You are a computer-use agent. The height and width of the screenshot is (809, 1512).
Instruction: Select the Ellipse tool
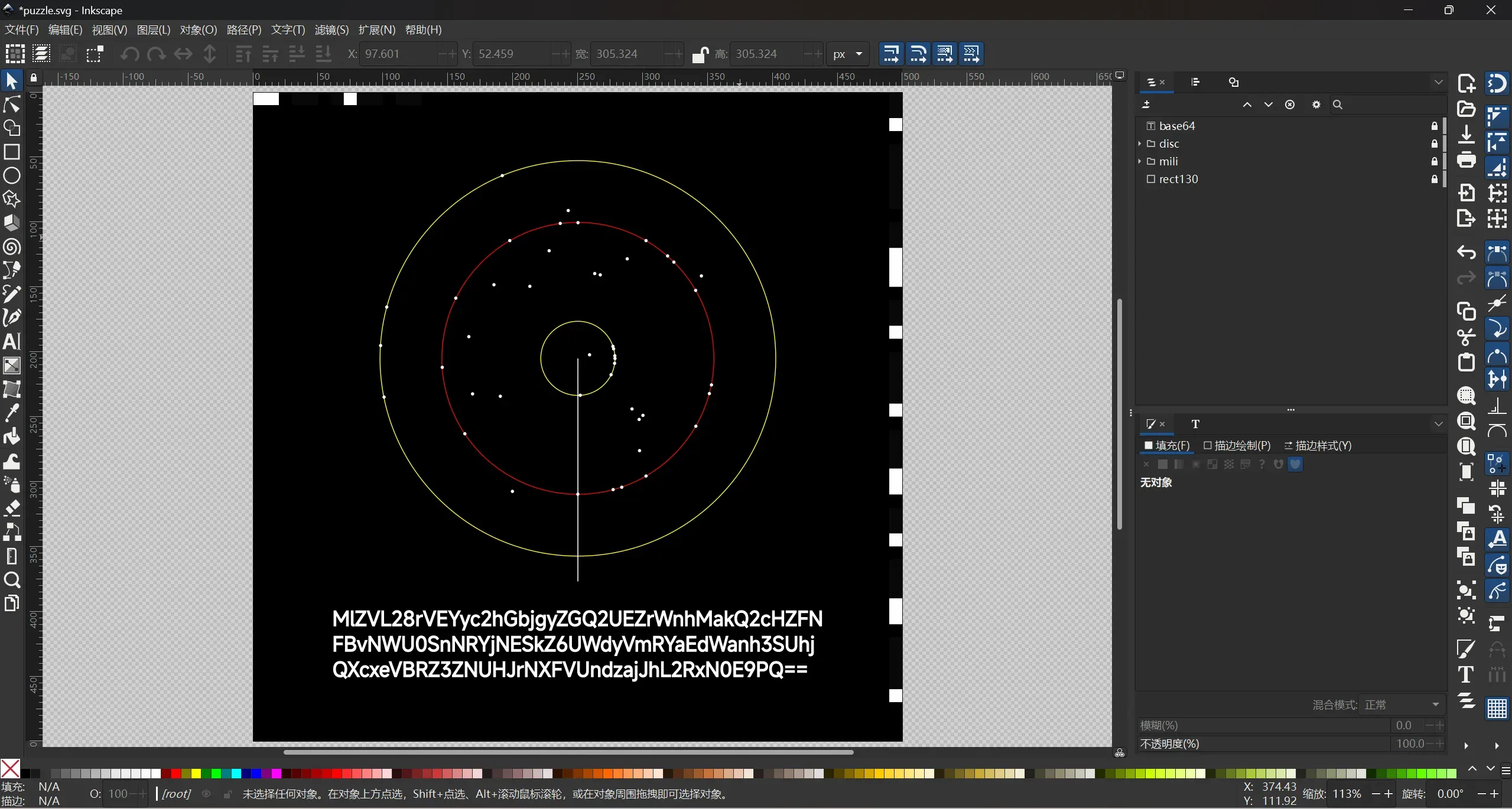click(x=12, y=175)
